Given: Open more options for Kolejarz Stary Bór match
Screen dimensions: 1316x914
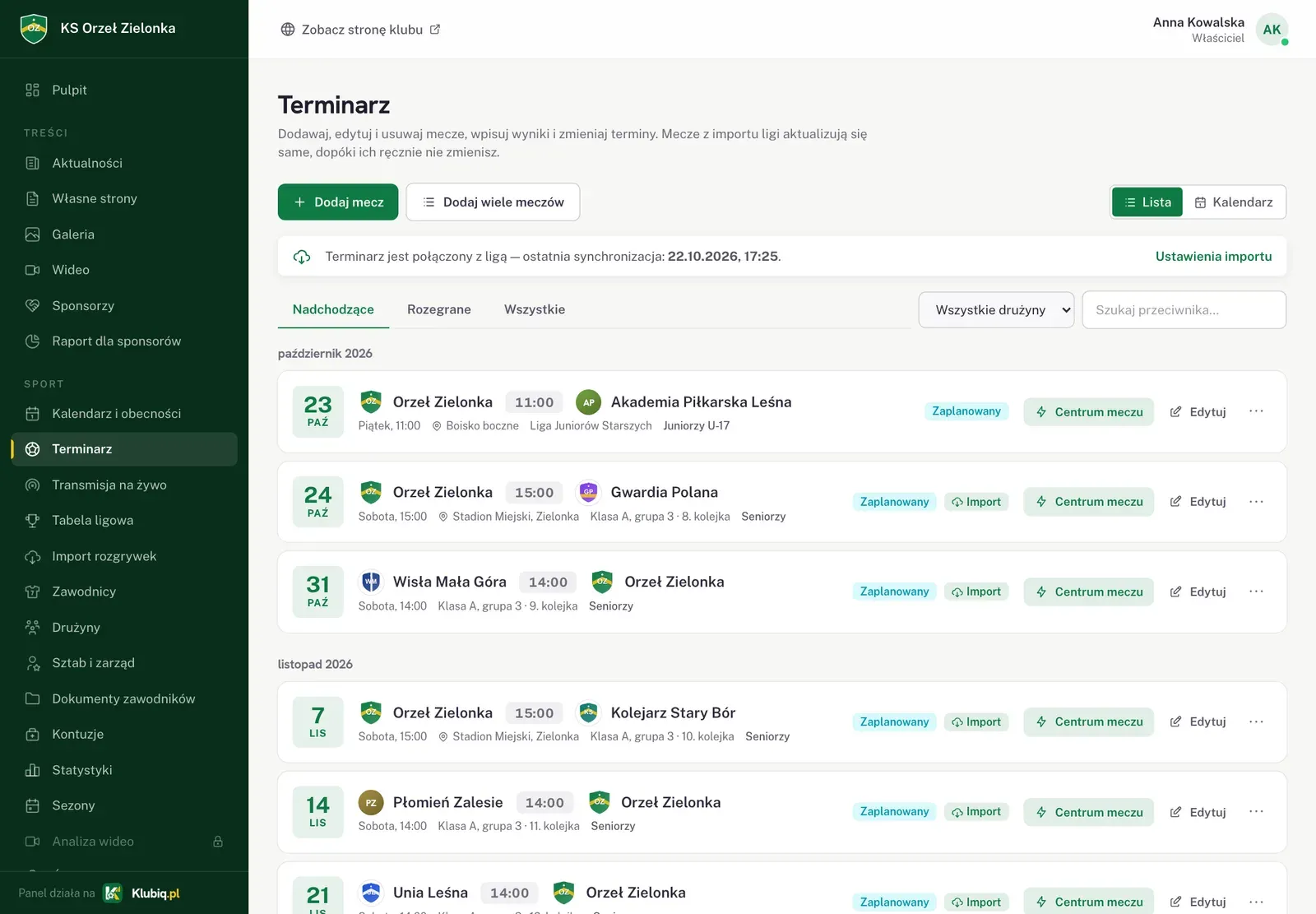Looking at the screenshot, I should [x=1256, y=721].
